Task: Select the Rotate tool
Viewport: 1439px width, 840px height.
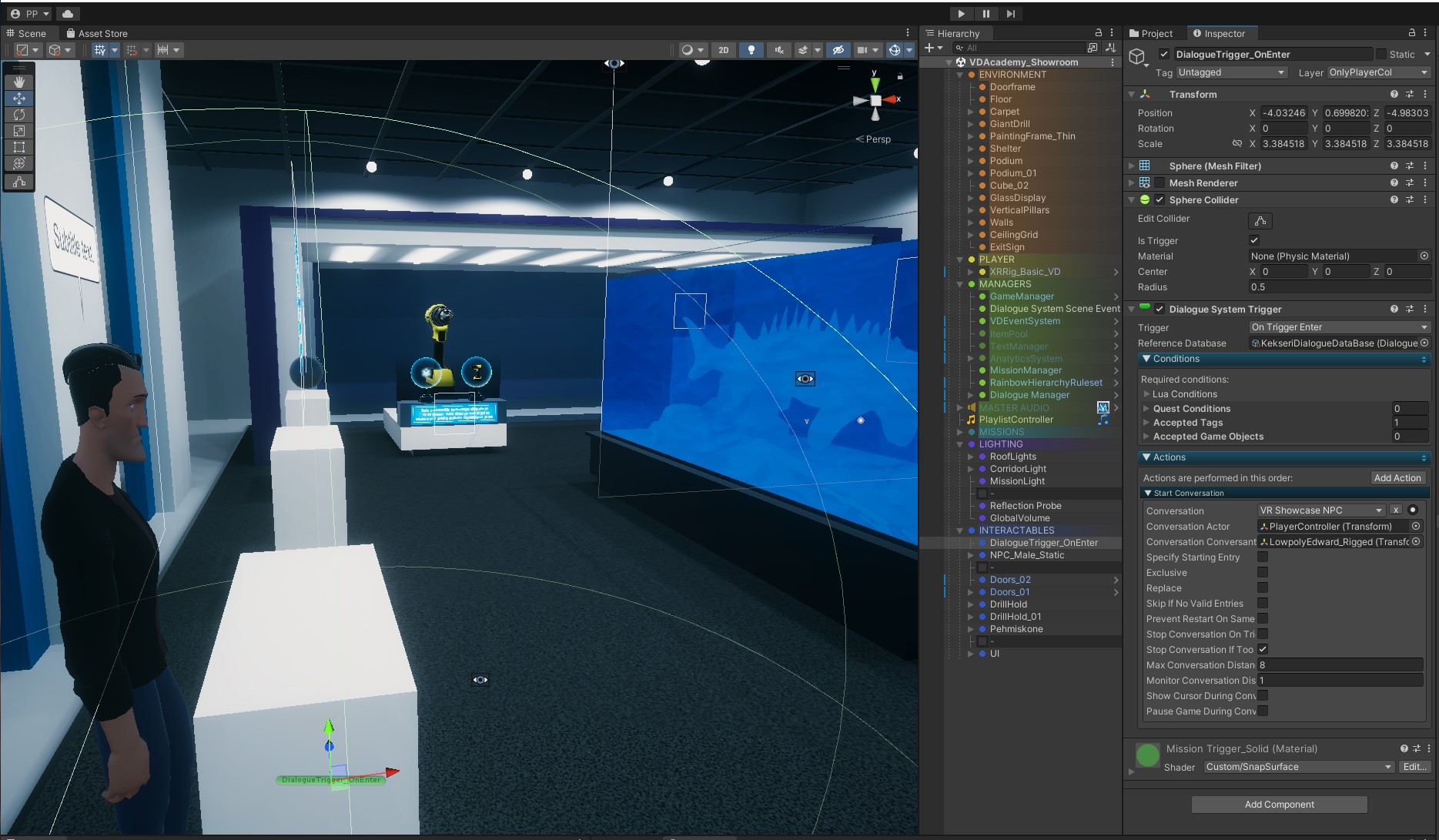Action: point(19,115)
